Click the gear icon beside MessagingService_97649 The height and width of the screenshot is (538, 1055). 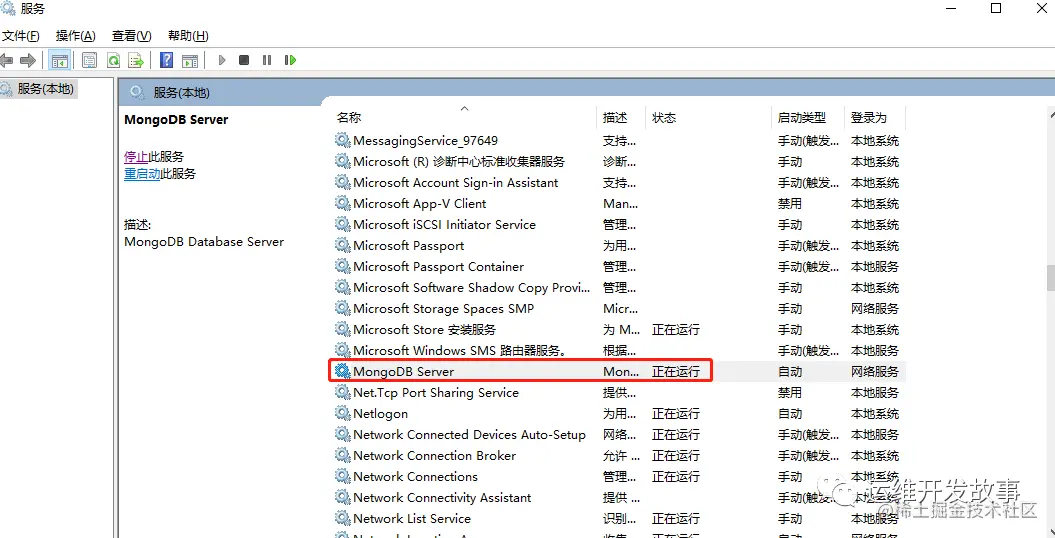coord(343,141)
